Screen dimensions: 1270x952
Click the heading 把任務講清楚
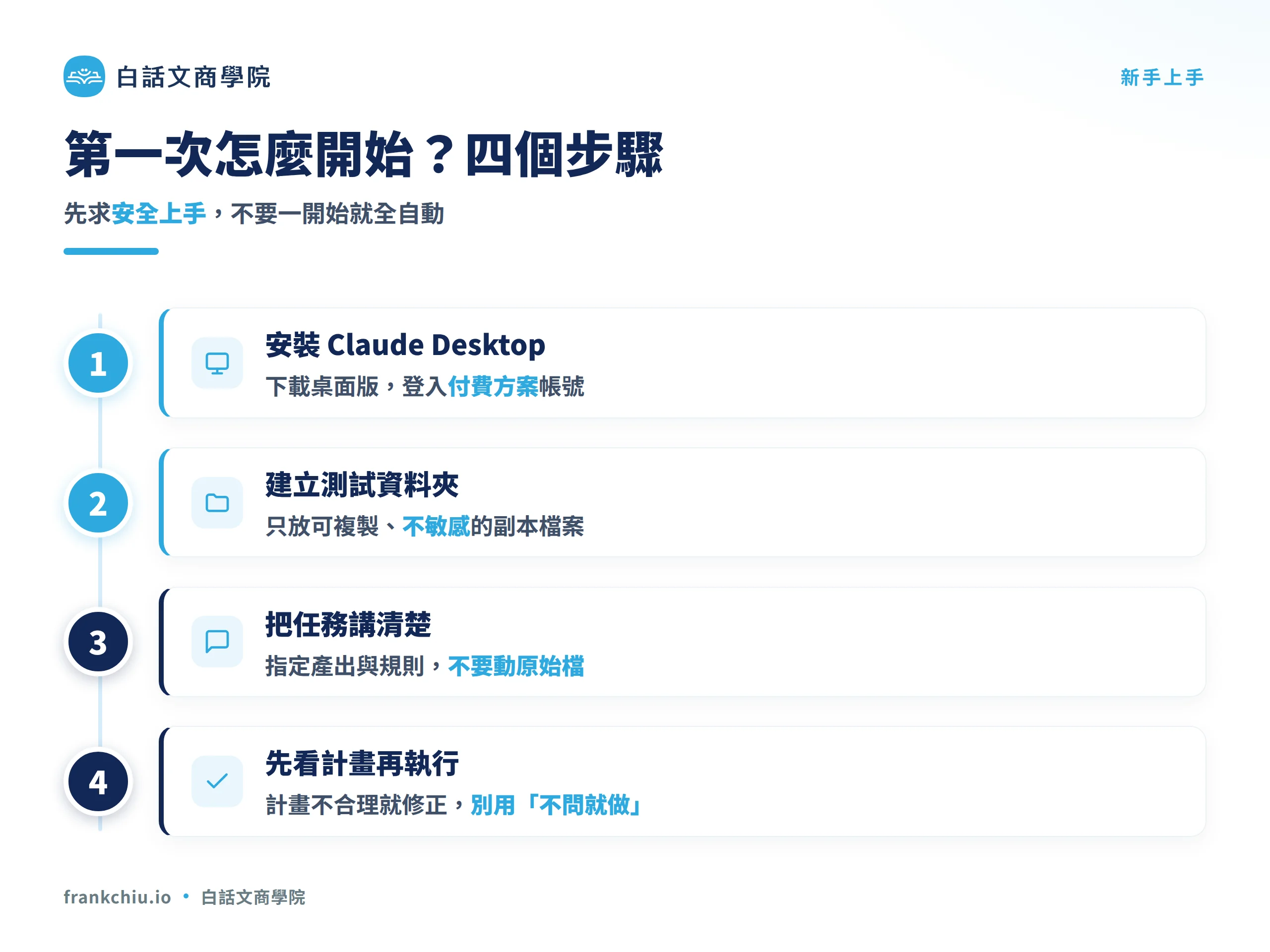(348, 624)
